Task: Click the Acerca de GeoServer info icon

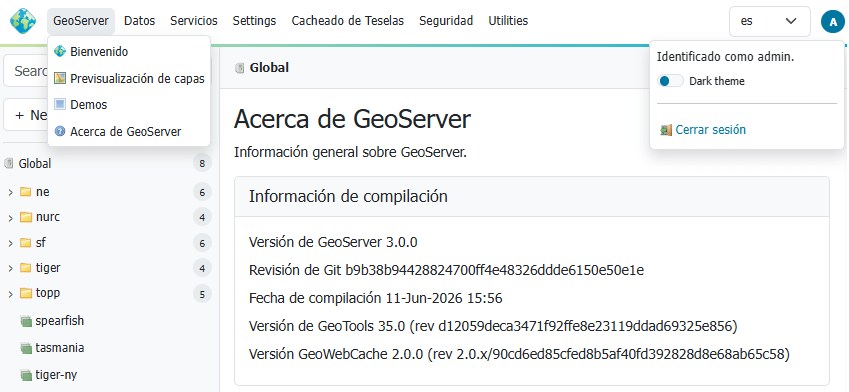Action: point(60,132)
